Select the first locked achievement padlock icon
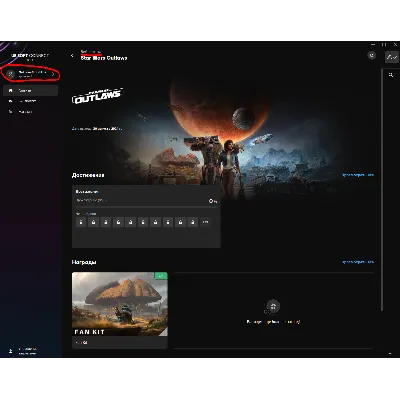Screen dimensions: 400x400 click(x=81, y=222)
